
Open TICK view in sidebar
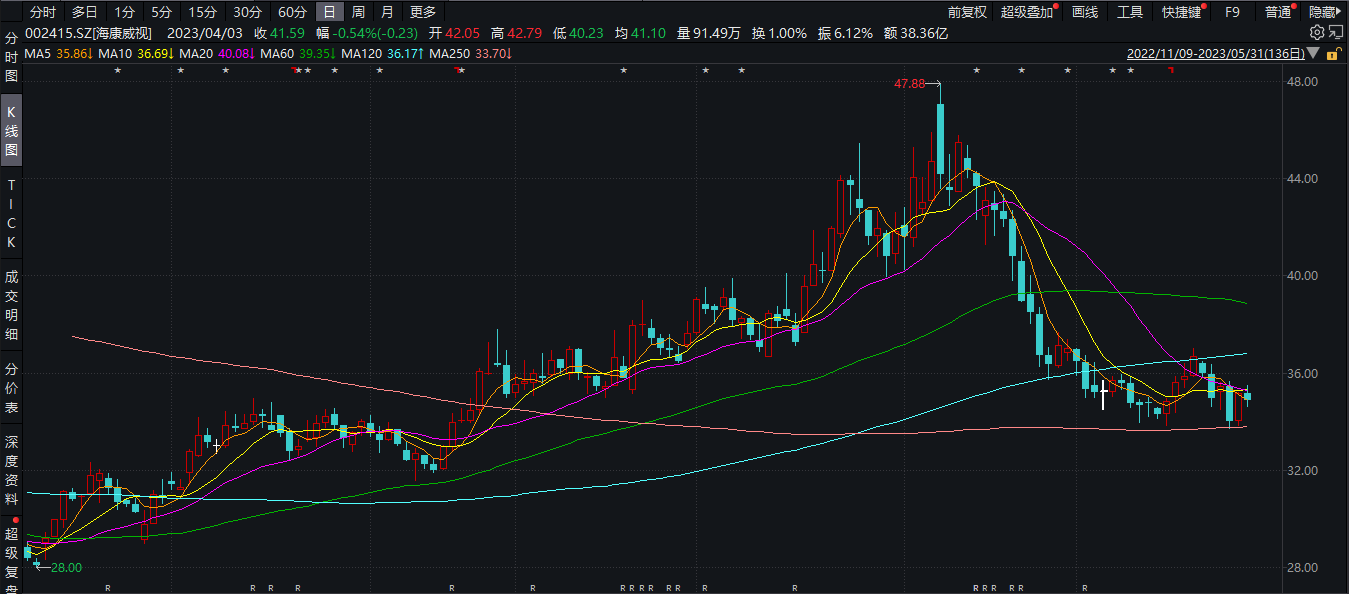point(12,214)
